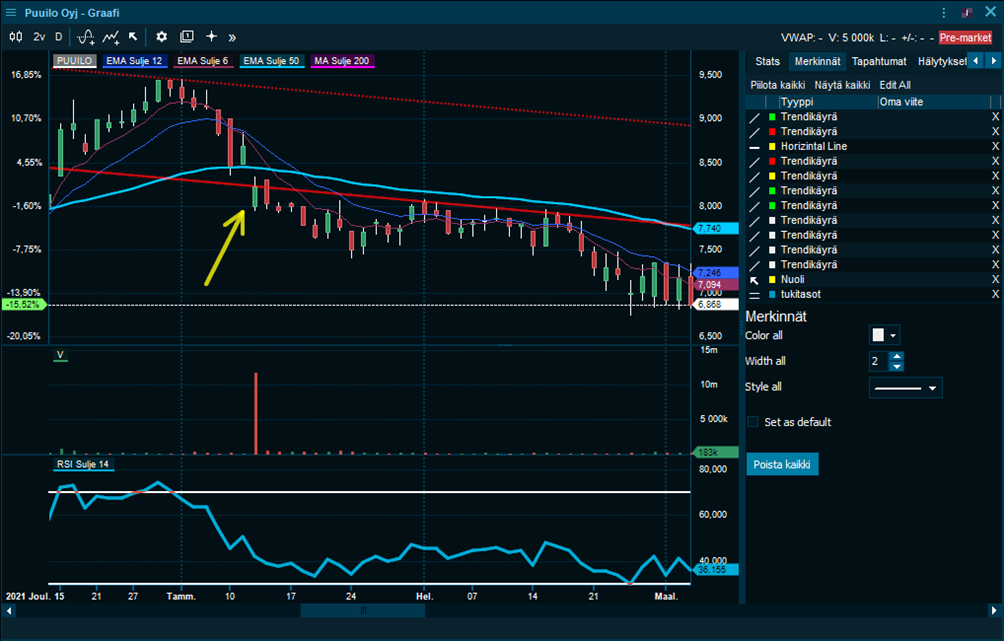This screenshot has width=1004, height=641.
Task: Click the white Color all swatch
Action: pyautogui.click(x=878, y=335)
